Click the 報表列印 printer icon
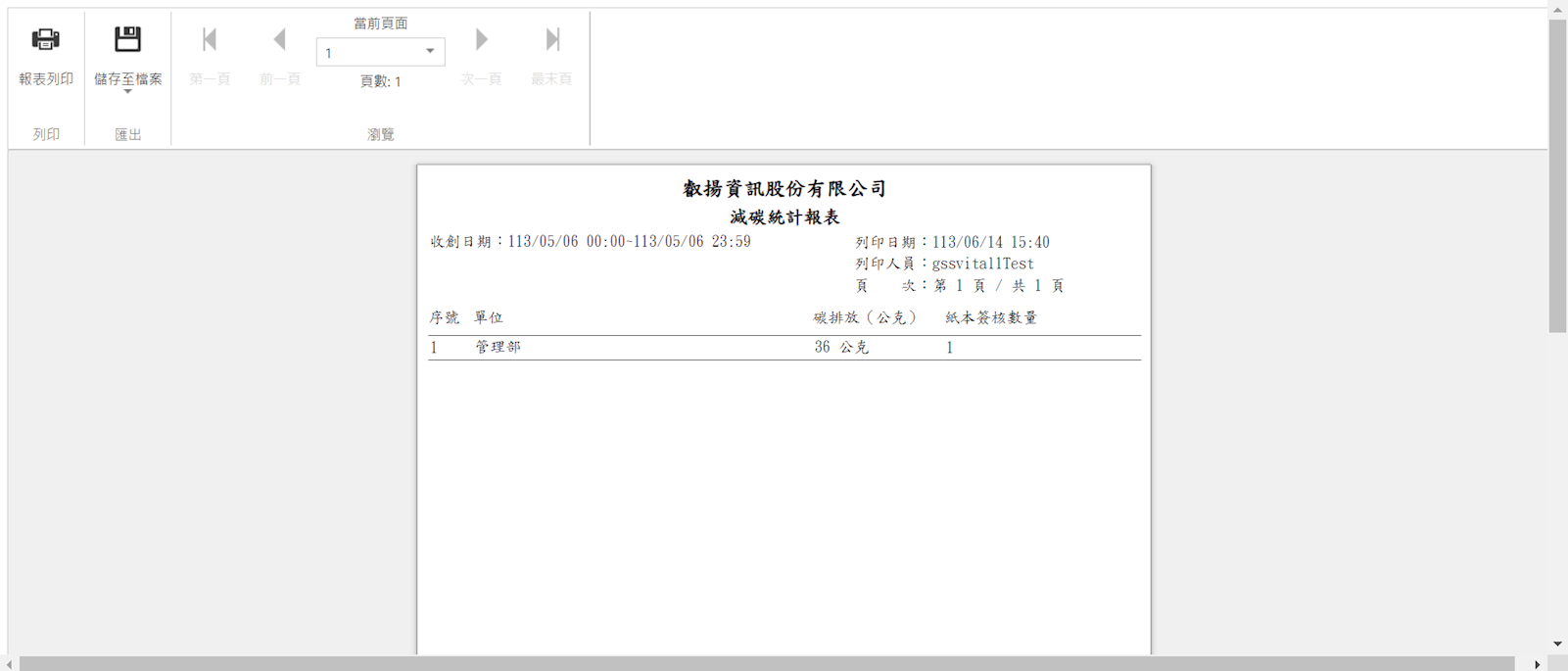Viewport: 1568px width, 671px height. click(x=45, y=39)
